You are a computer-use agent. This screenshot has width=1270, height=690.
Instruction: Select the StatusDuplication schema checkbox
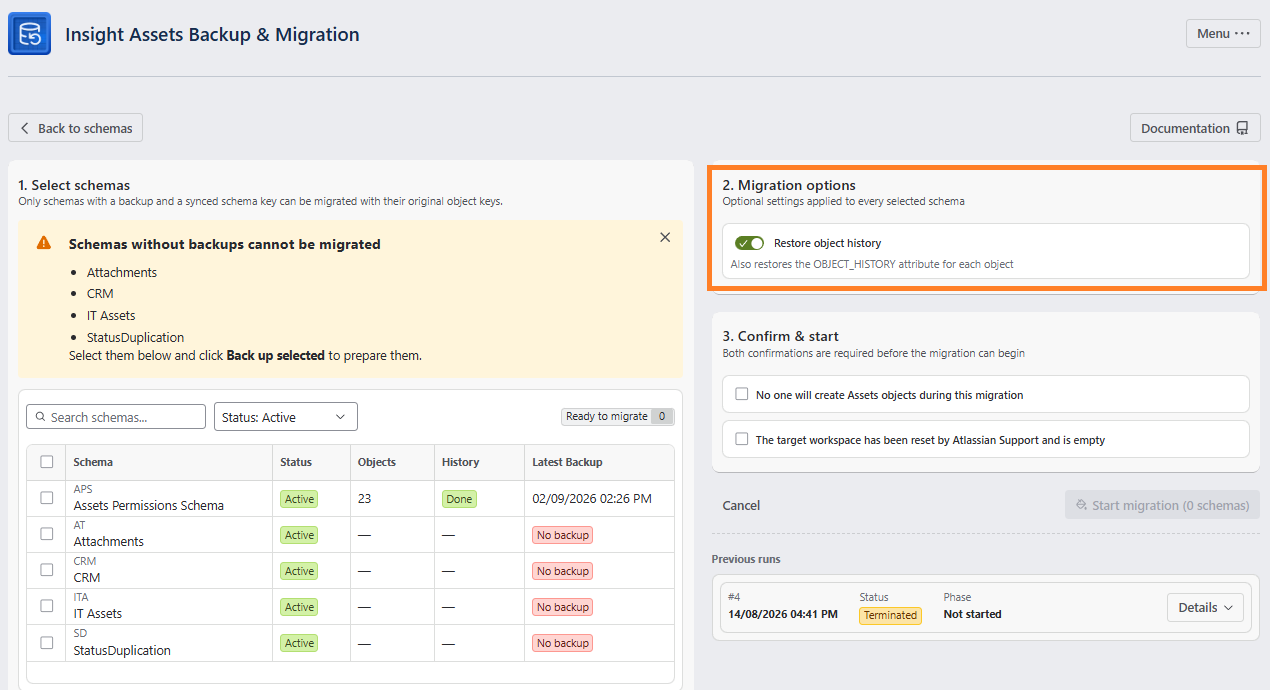47,642
